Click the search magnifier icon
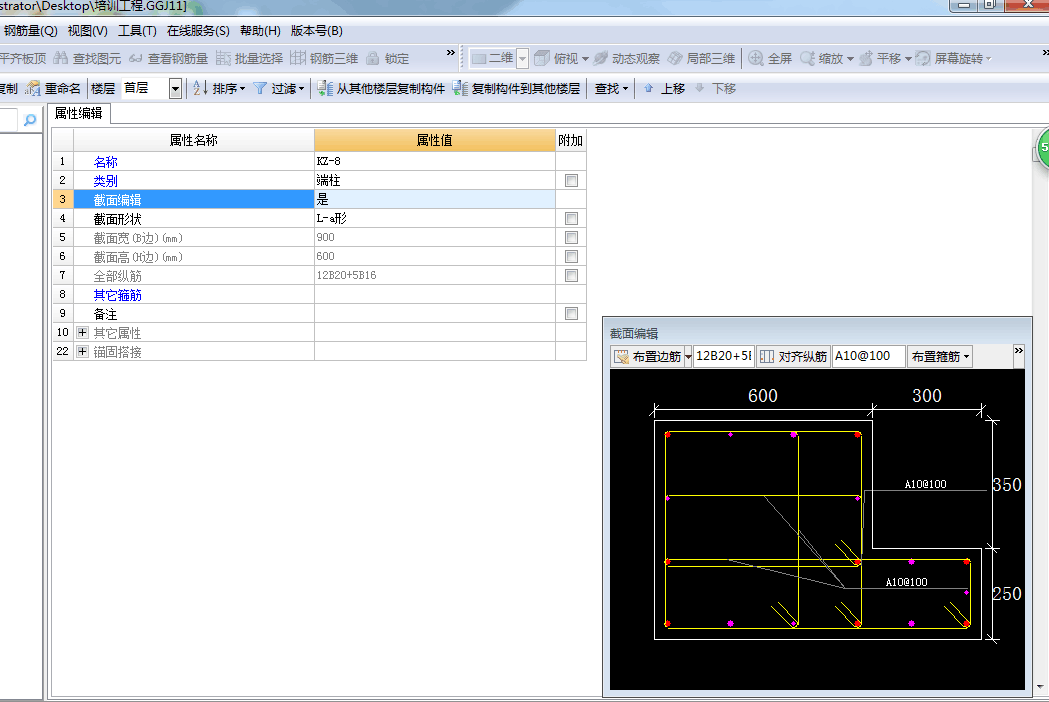Viewport: 1049px width, 702px height. (30, 120)
